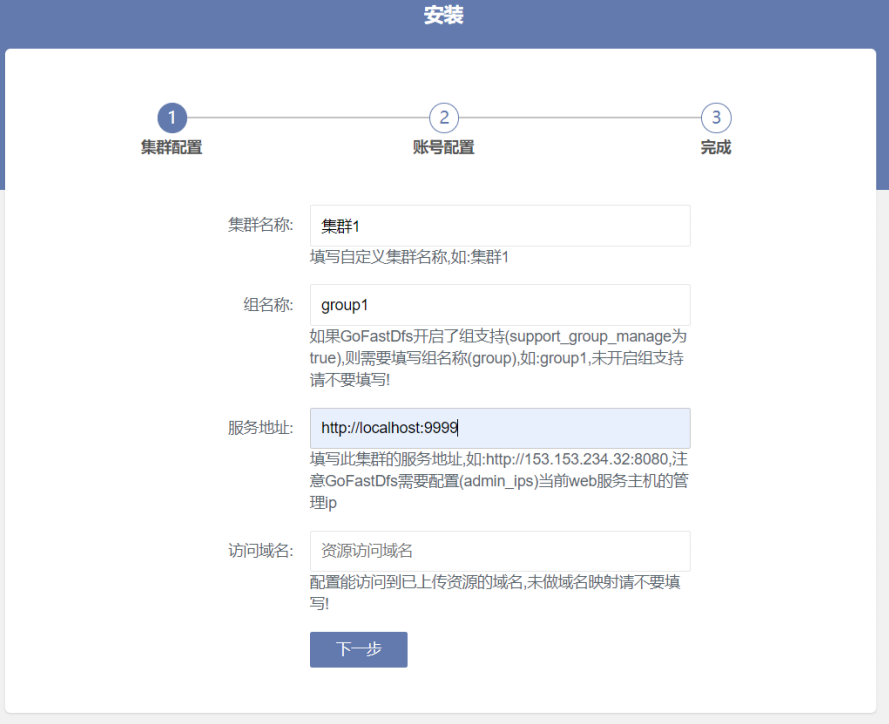Viewport: 889px width, 724px height.
Task: Click the step 2 circle icon
Action: point(444,117)
